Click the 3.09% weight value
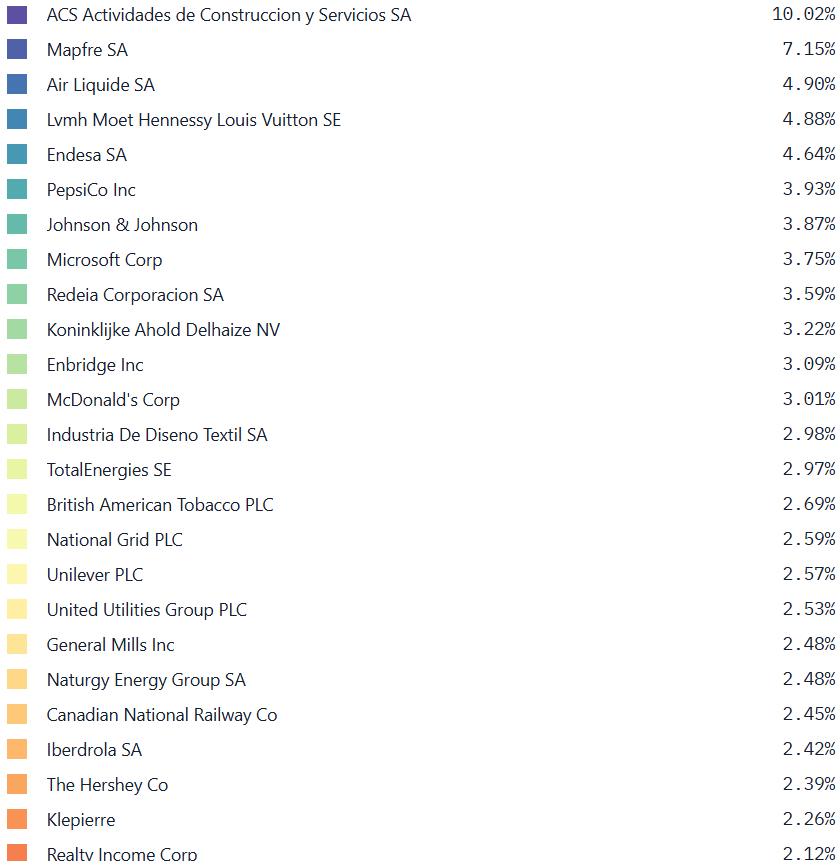This screenshot has height=861, width=837. point(809,364)
